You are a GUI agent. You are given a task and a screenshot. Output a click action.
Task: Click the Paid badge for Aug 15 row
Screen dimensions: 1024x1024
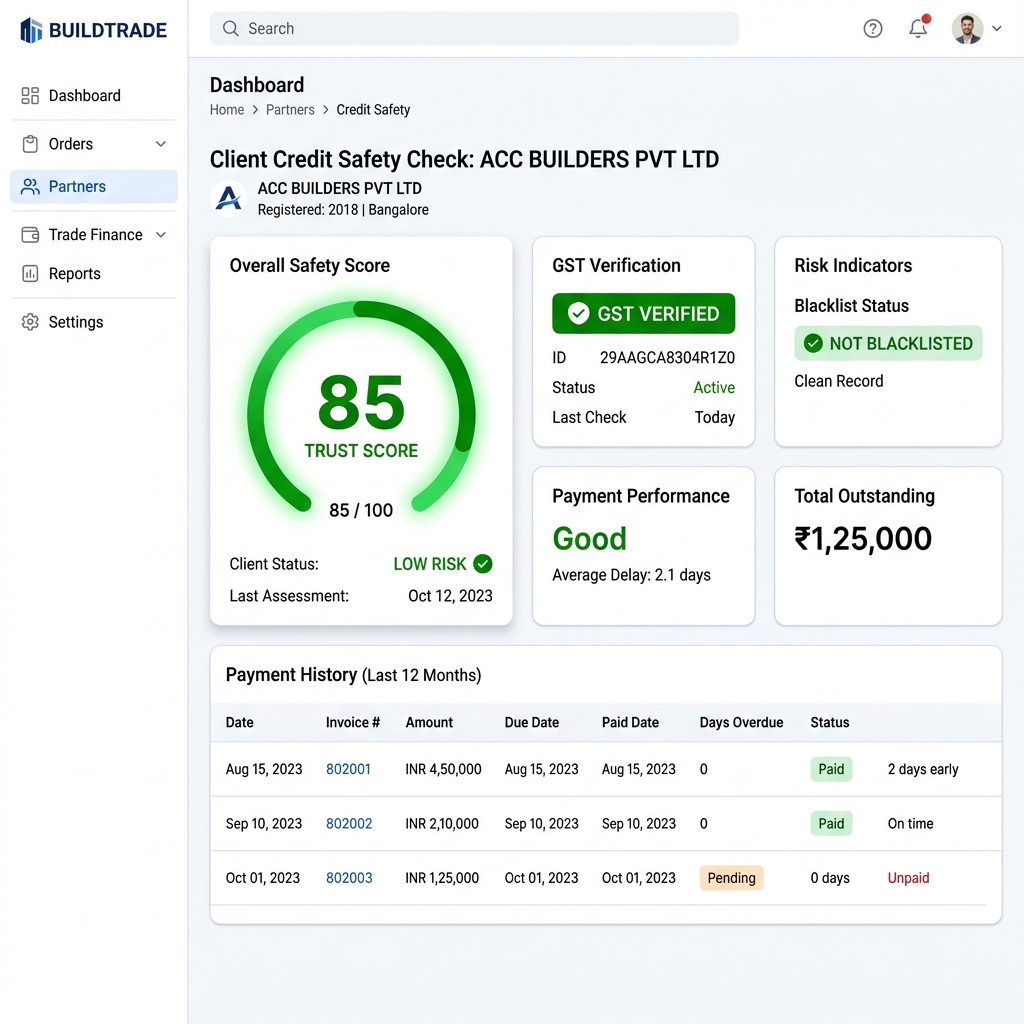831,769
